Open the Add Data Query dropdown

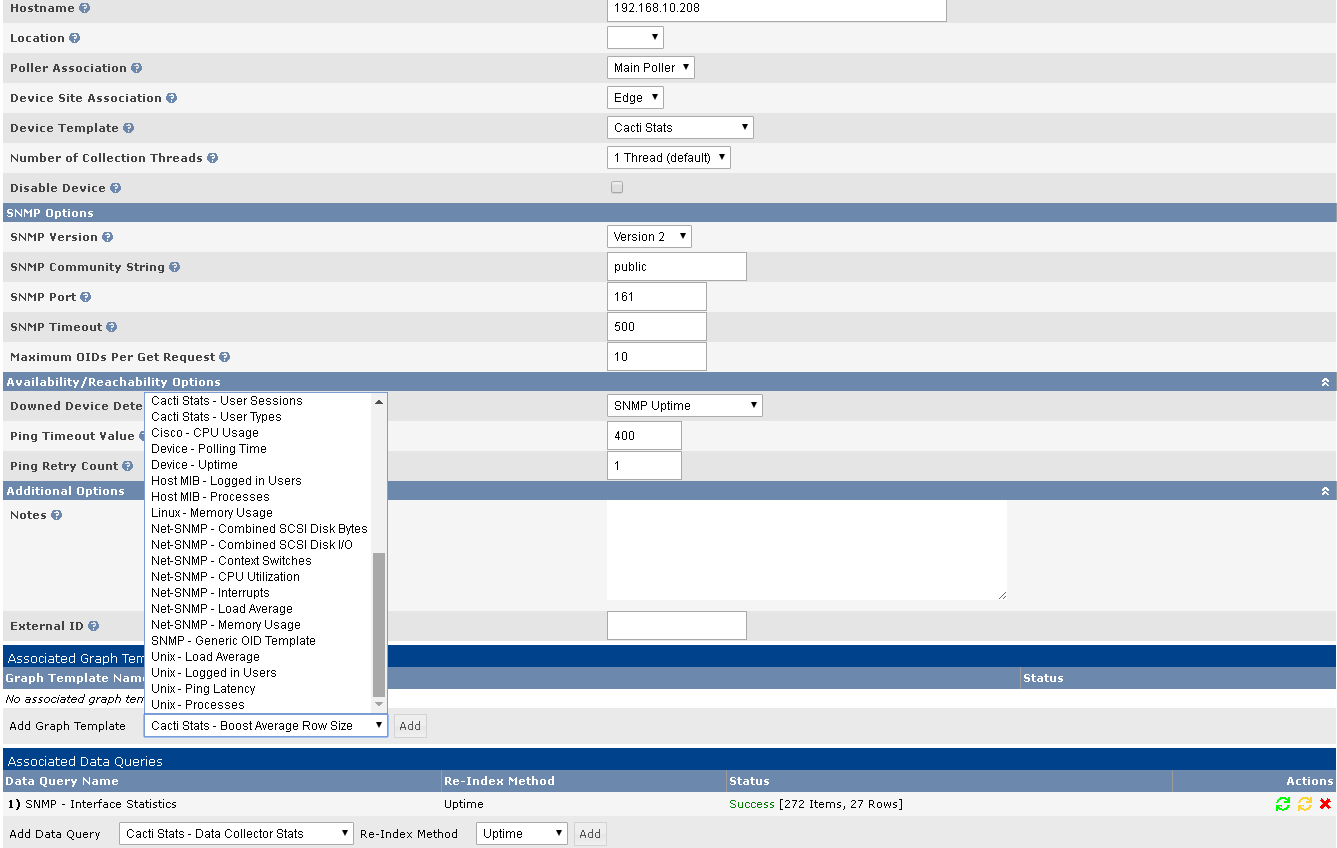pos(236,833)
